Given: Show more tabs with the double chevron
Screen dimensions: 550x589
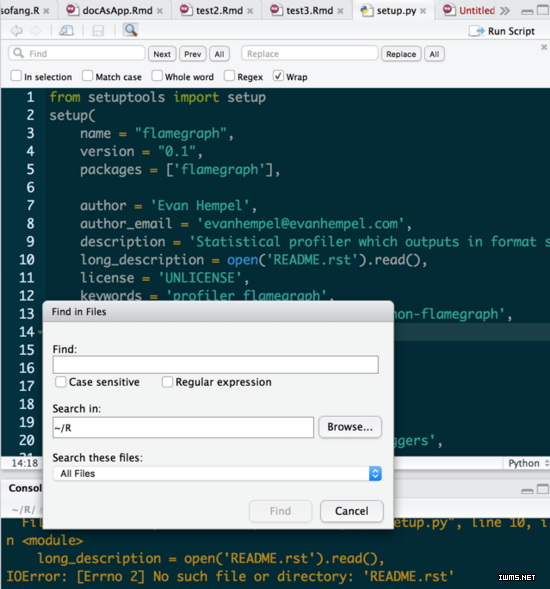Looking at the screenshot, I should point(505,11).
